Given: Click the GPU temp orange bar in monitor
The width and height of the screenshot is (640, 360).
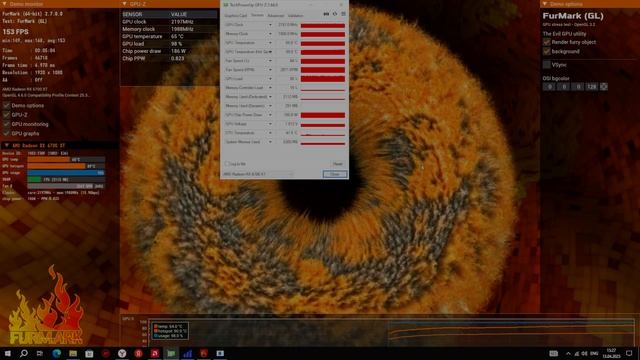Looking at the screenshot, I should pyautogui.click(x=49, y=160).
